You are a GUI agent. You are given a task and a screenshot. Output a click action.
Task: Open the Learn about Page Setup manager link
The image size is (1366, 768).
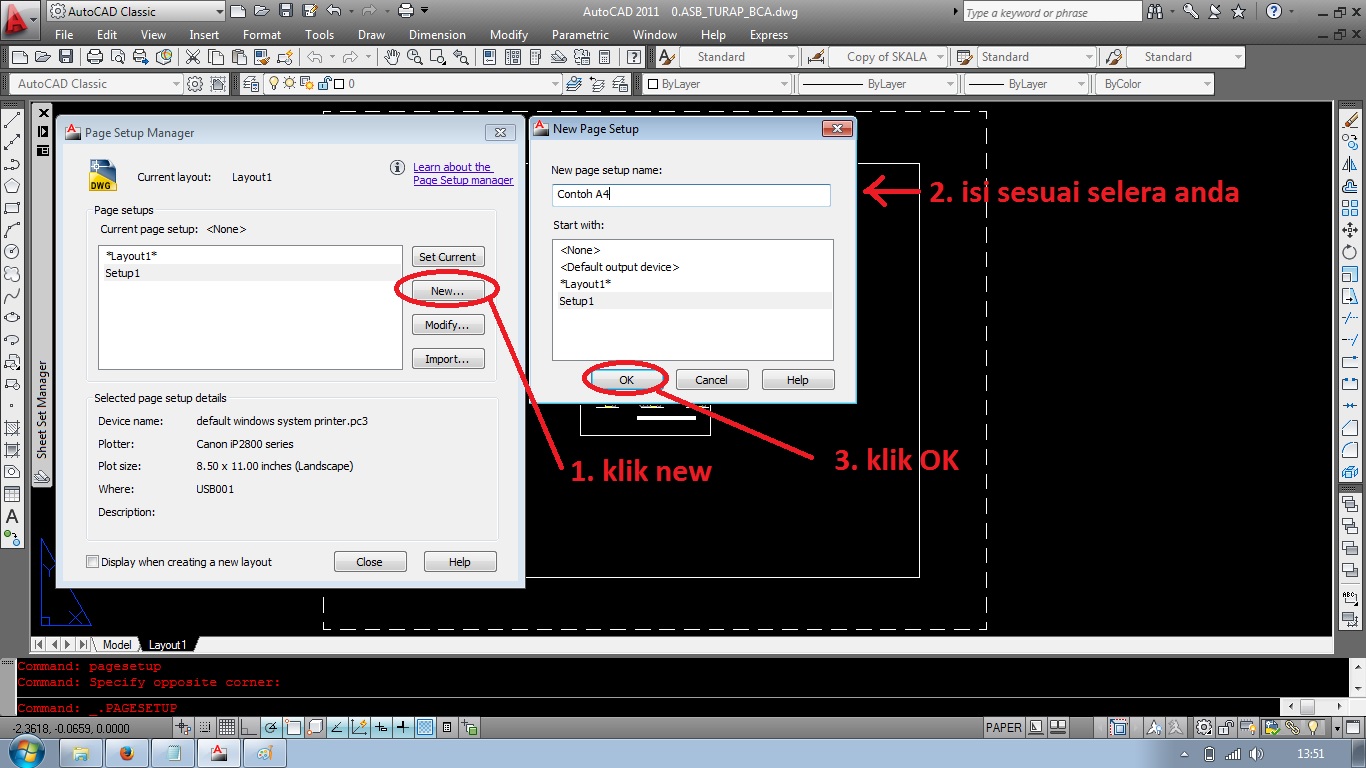(x=463, y=173)
